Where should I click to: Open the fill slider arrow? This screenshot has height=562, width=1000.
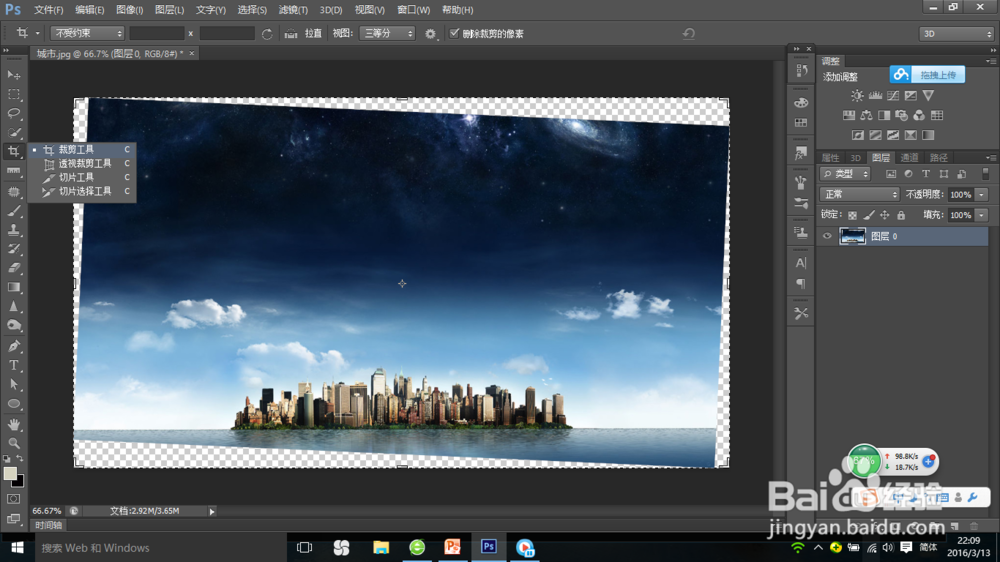pyautogui.click(x=982, y=215)
